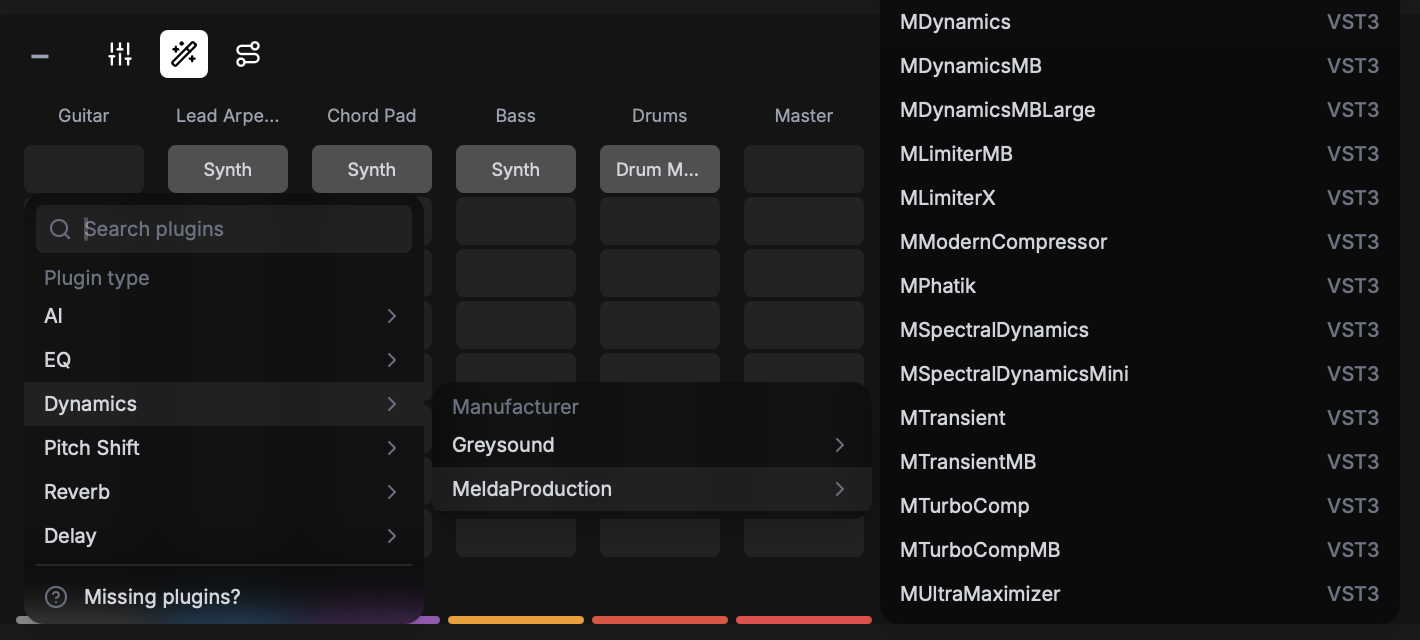
Task: Select Lead Arpe... channel label
Action: (228, 116)
